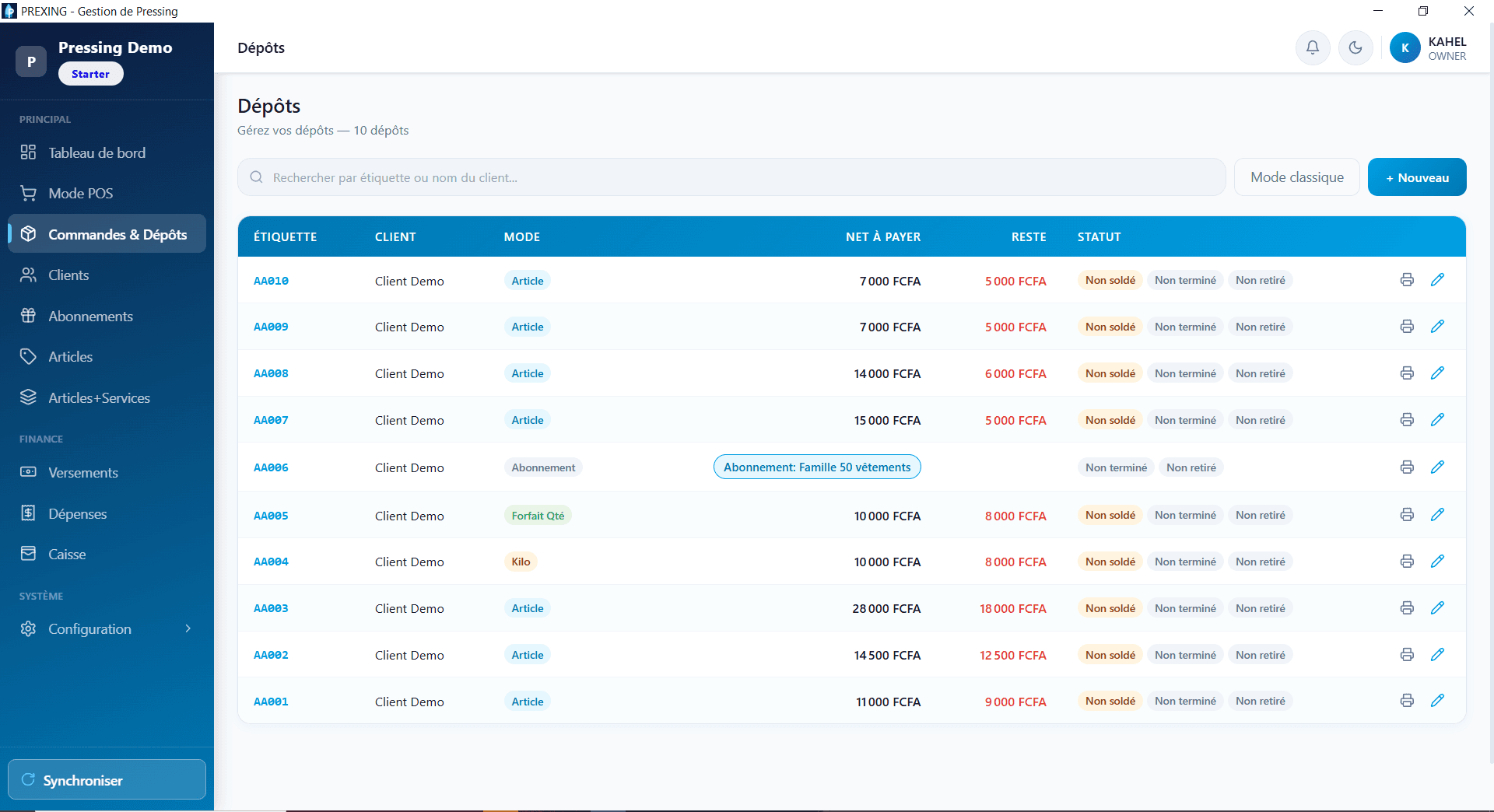This screenshot has height=812, width=1494.
Task: Edit deposit AA002
Action: click(1437, 655)
